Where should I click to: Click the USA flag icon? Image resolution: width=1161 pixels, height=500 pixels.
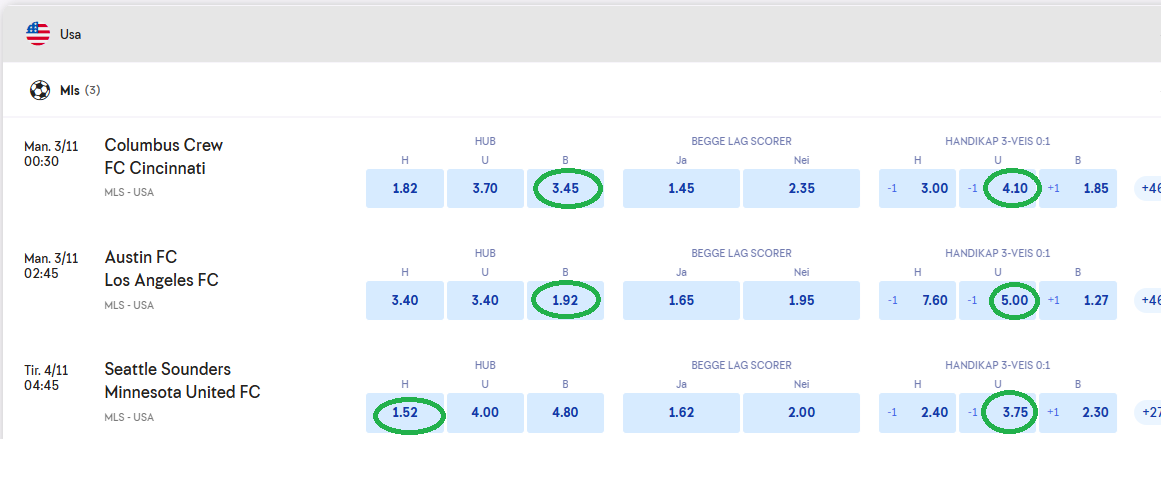[38, 34]
